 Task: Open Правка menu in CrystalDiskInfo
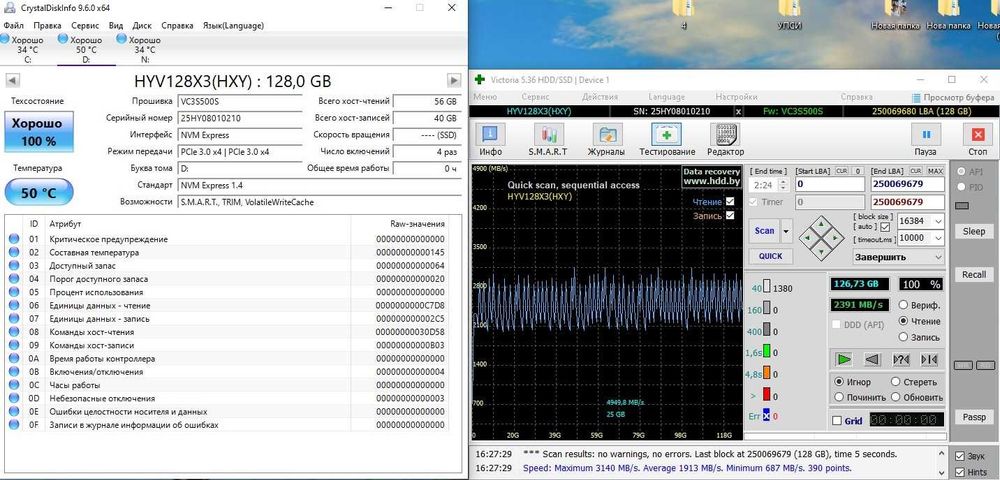pyautogui.click(x=47, y=25)
